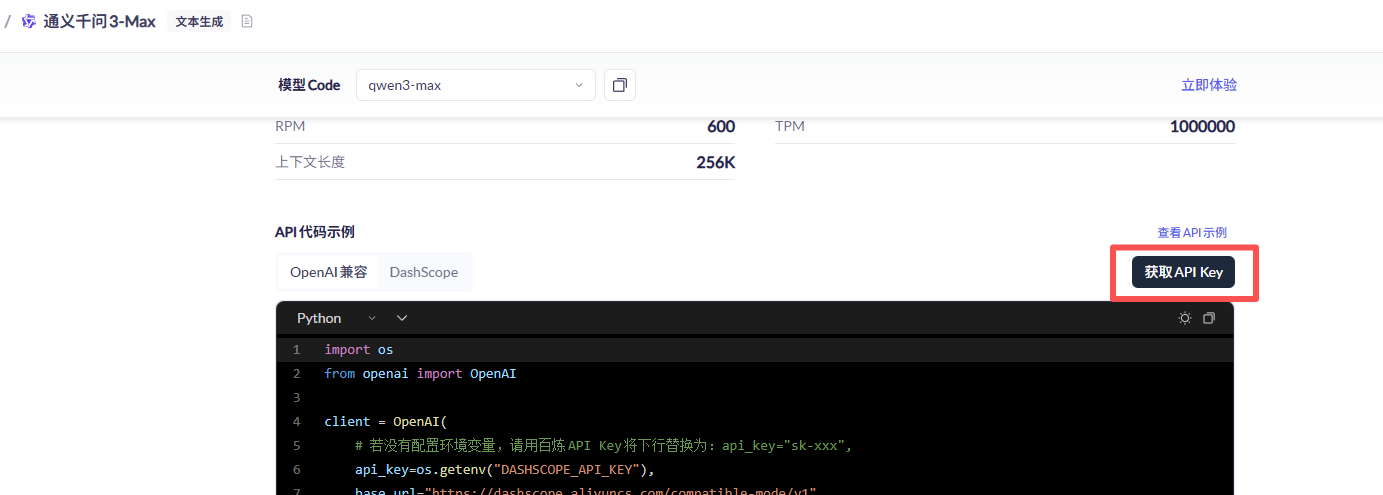Click the 上下文长度 label
Viewport: 1383px width, 495px height.
310,162
